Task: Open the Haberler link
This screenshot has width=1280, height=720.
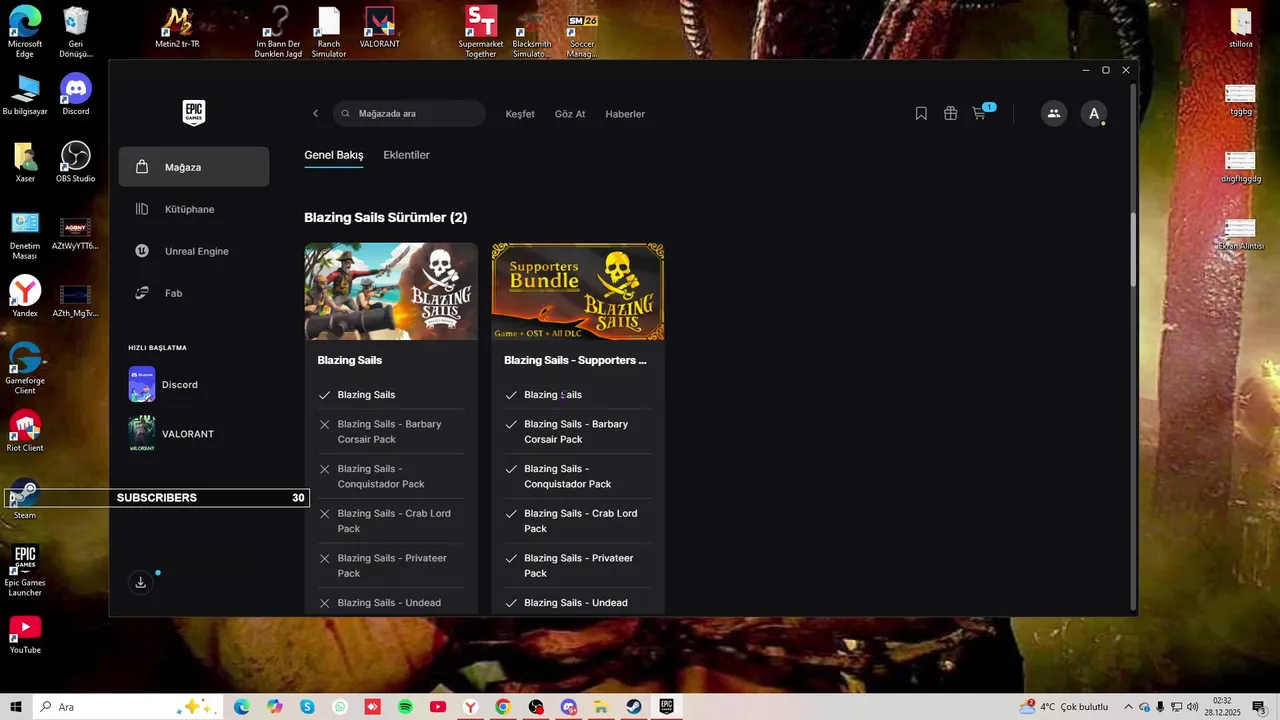Action: pyautogui.click(x=625, y=114)
